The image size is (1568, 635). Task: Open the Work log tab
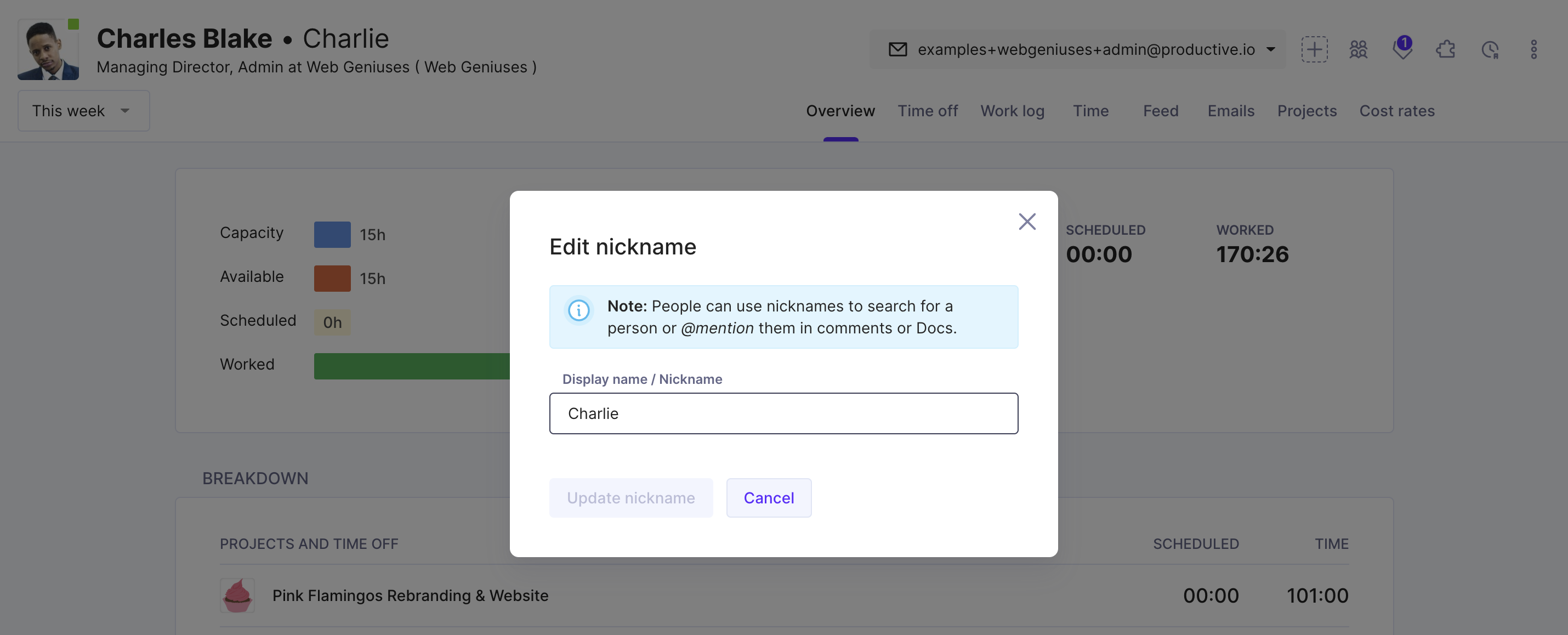tap(1012, 111)
